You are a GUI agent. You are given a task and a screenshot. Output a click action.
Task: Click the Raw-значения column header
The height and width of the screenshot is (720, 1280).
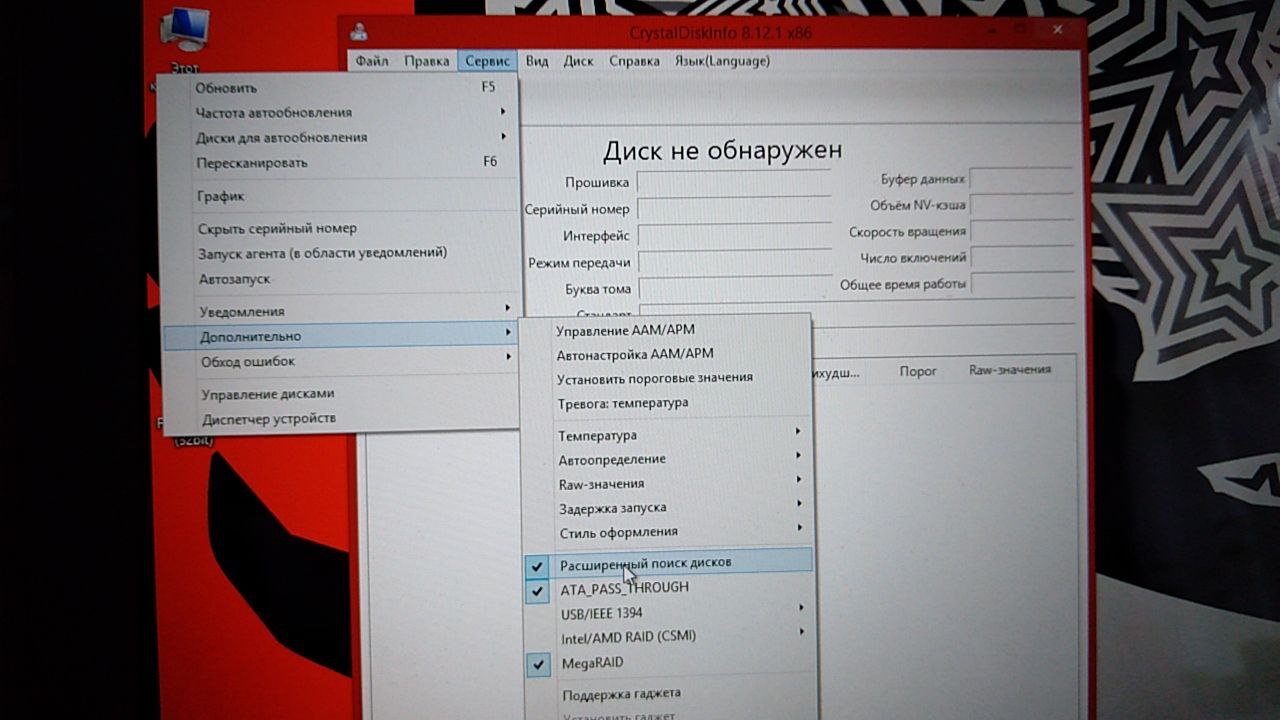pyautogui.click(x=1010, y=370)
